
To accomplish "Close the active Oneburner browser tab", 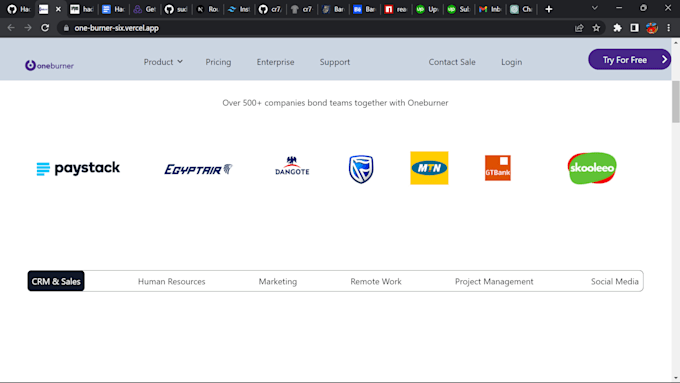I will click(x=58, y=9).
